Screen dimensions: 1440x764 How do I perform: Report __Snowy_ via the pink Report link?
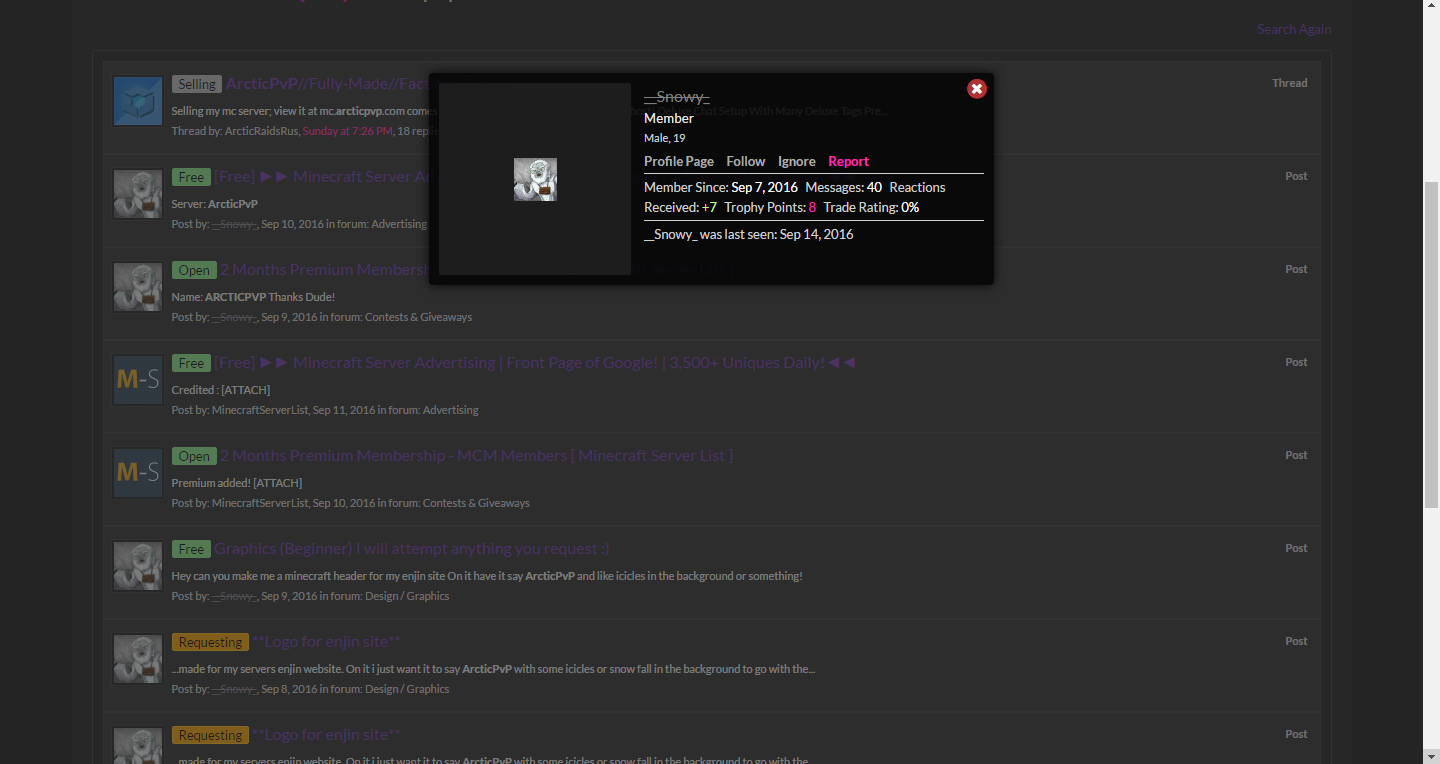[848, 161]
